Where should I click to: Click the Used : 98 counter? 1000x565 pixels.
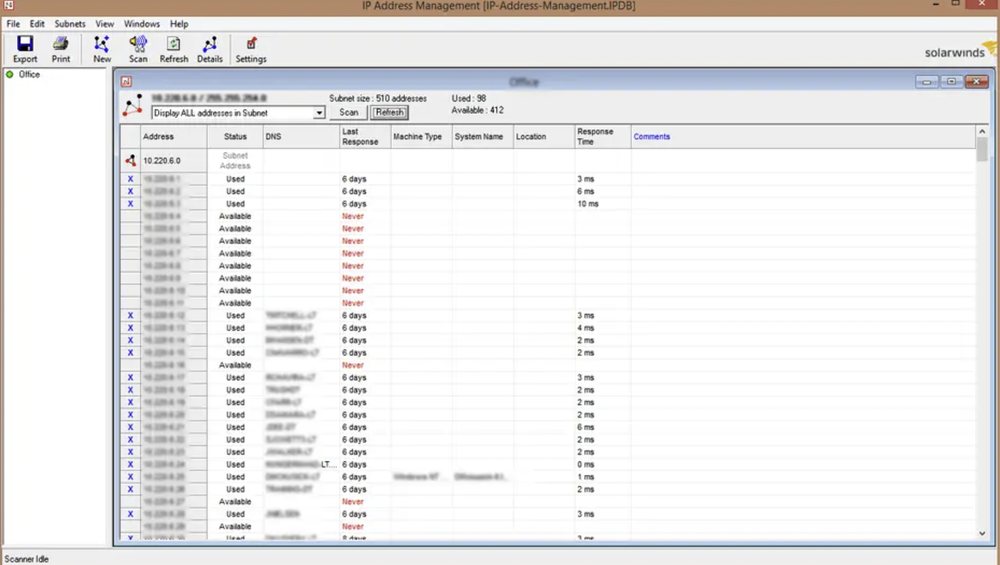469,98
